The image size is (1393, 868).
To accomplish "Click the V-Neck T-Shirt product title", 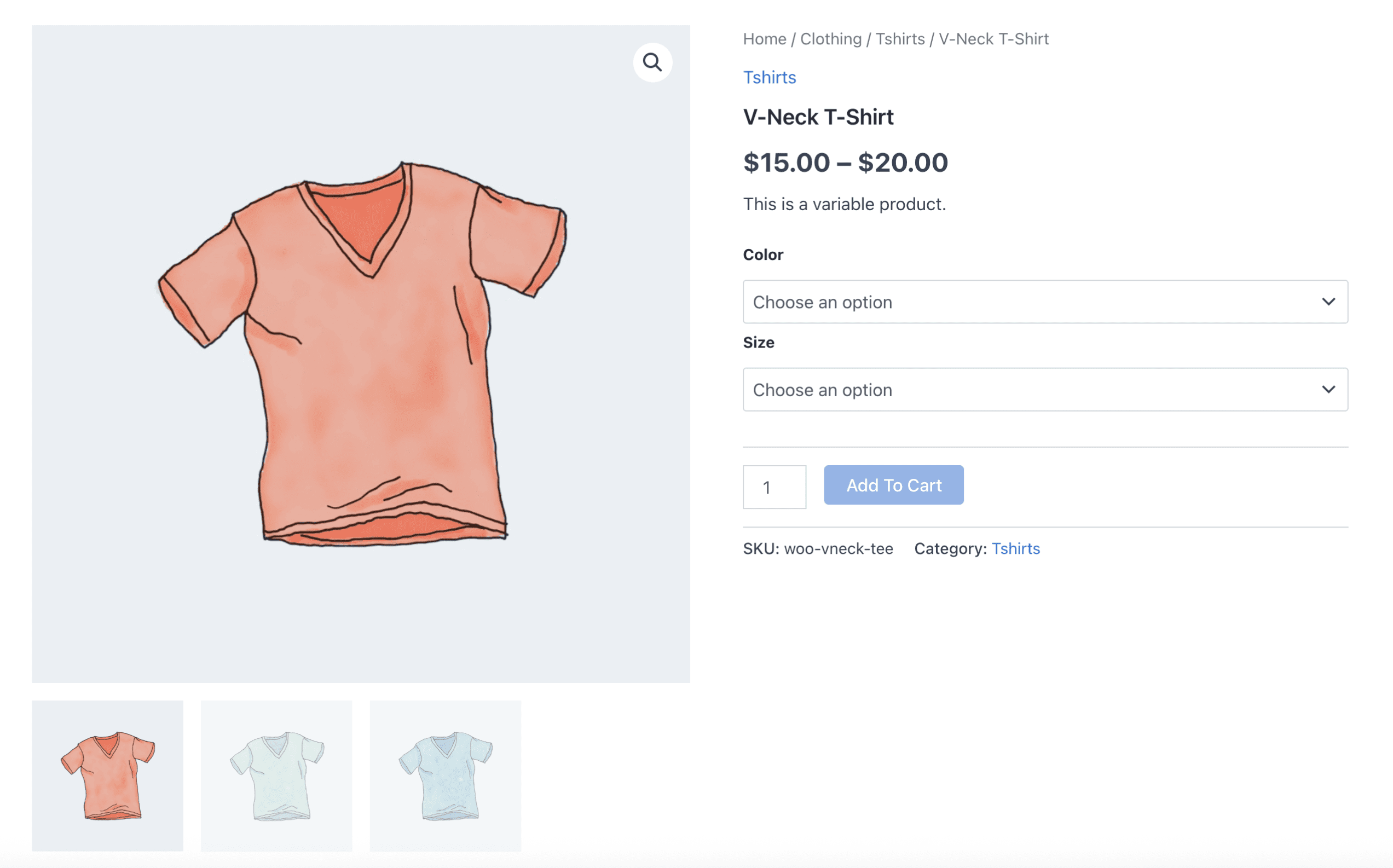I will pos(818,117).
